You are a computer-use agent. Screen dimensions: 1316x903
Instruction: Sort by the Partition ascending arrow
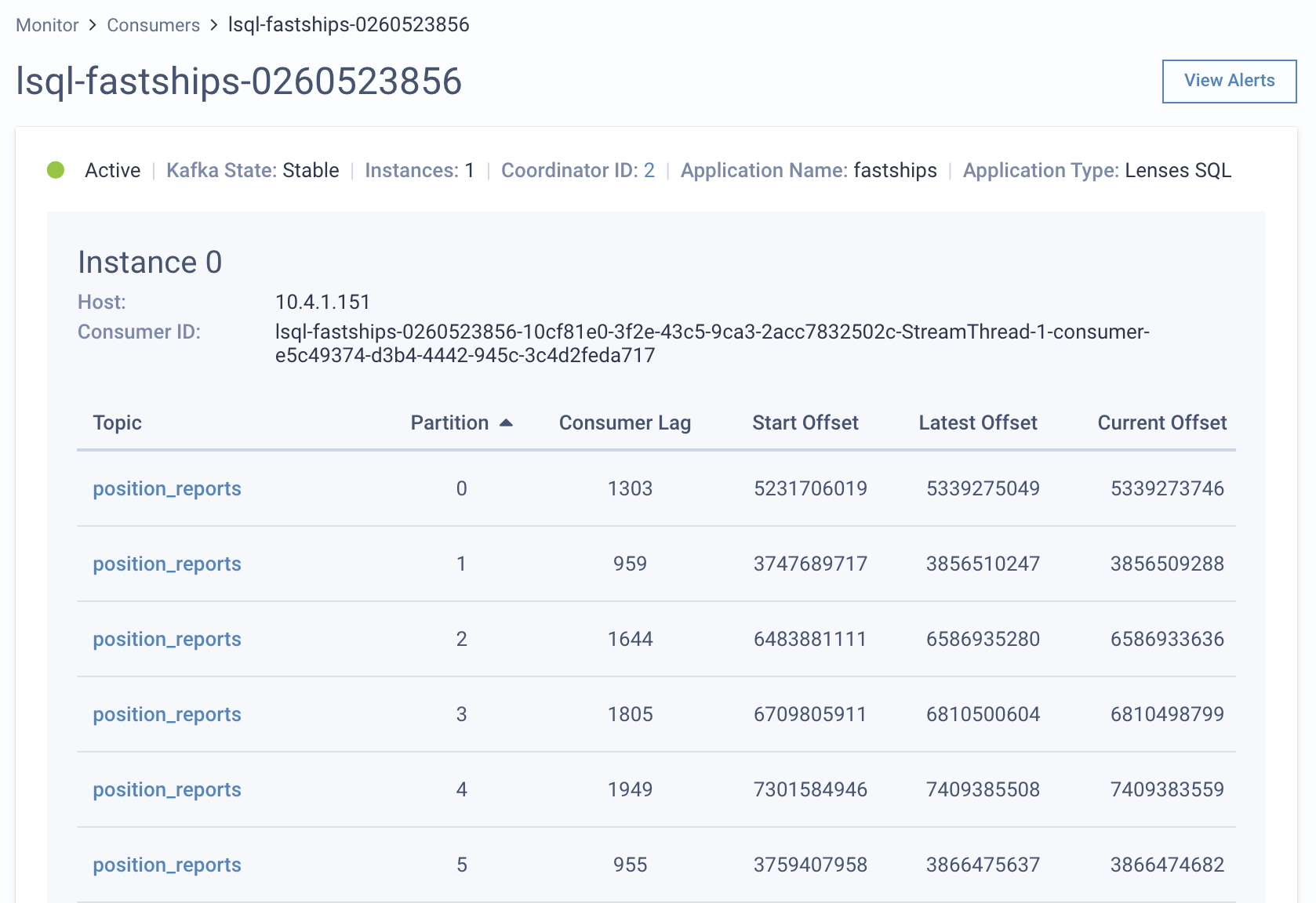click(x=507, y=422)
